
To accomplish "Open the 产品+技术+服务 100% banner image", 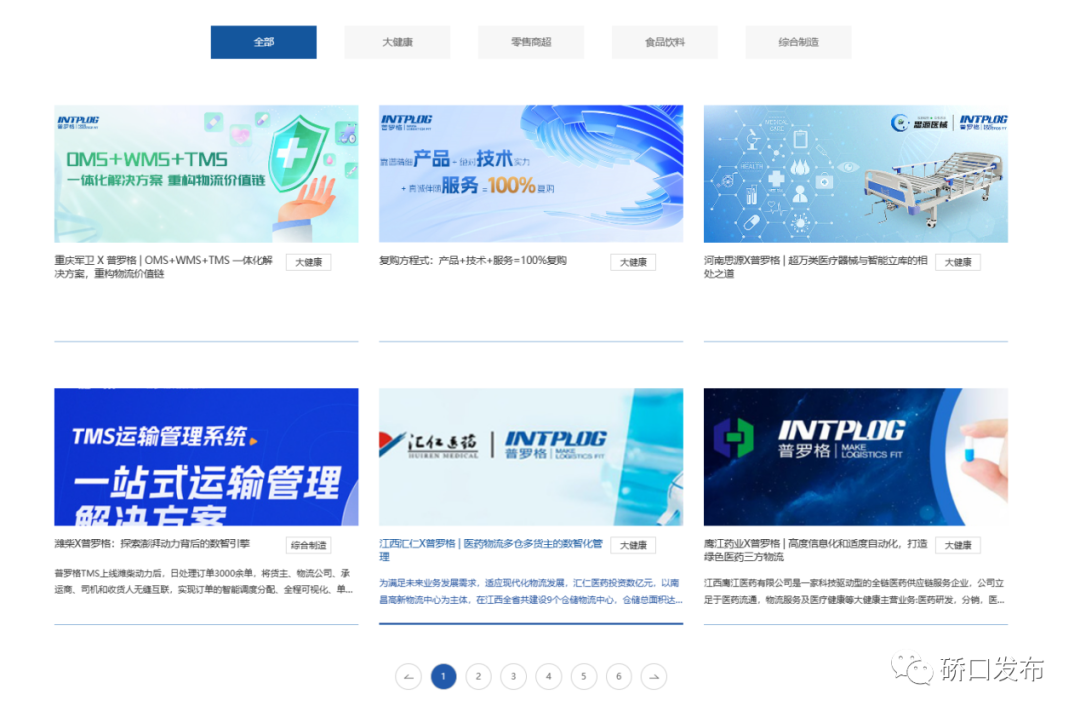I will point(531,174).
